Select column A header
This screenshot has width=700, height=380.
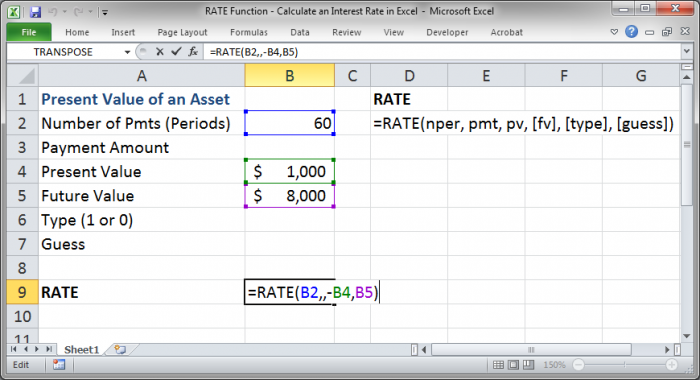coord(142,75)
